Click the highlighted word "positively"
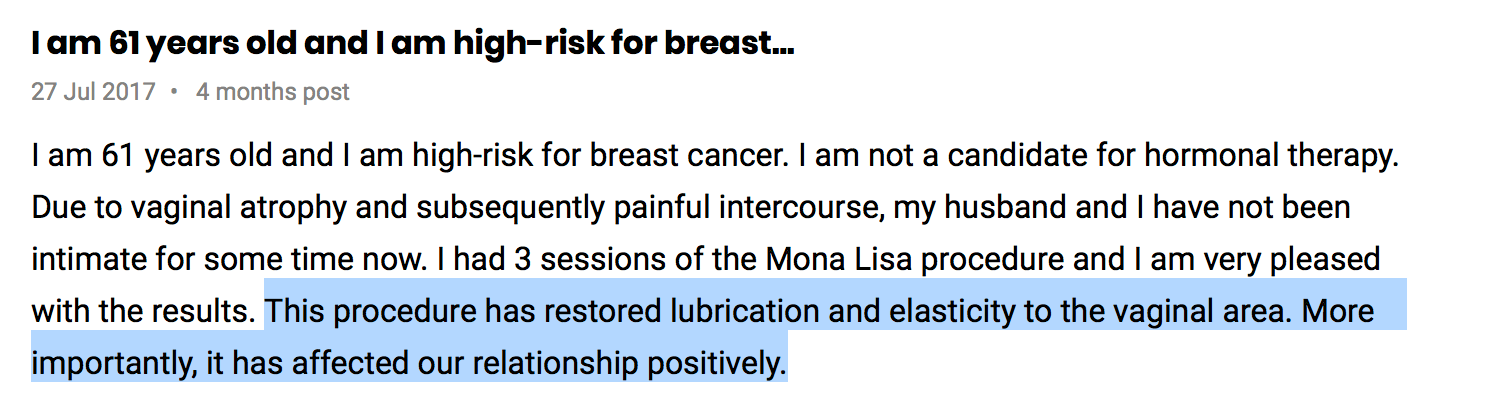1493x406 pixels. pos(716,364)
